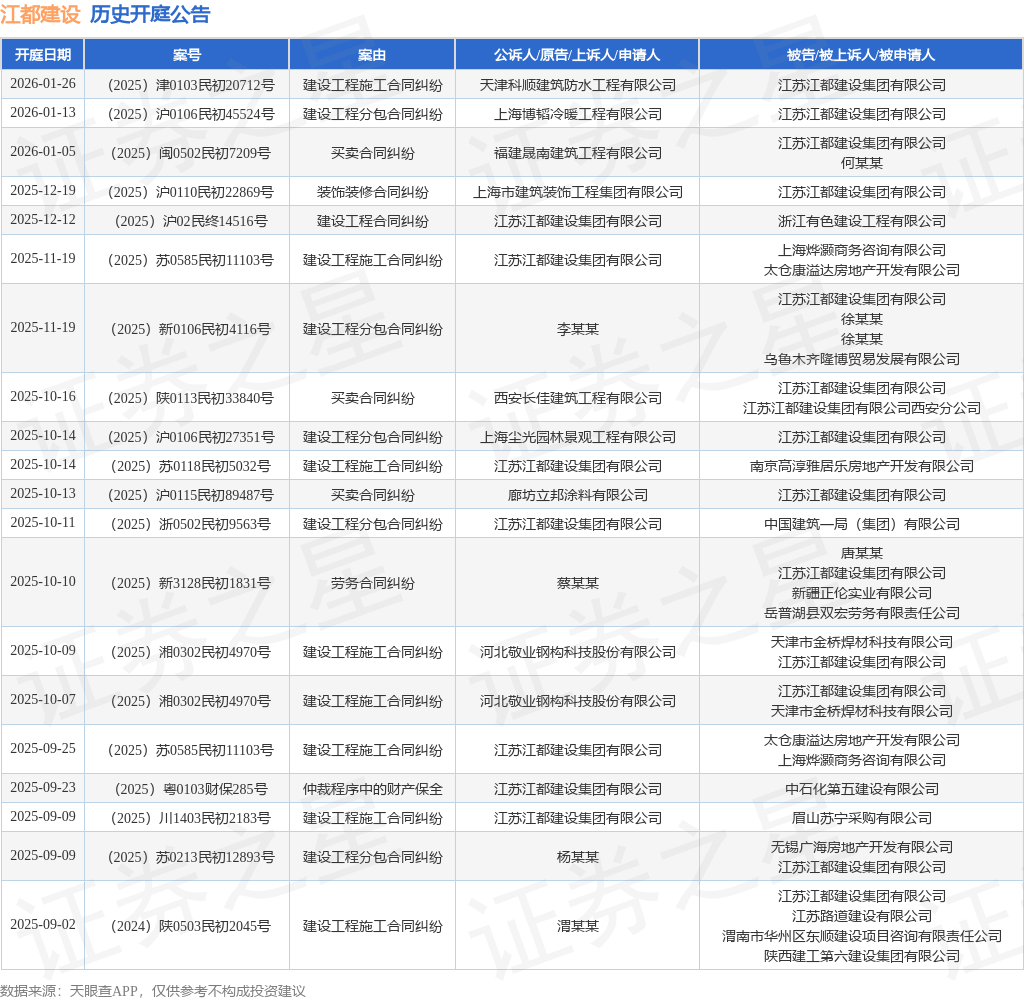Select date cell 2025-10-09
1024x1000 pixels.
(43, 650)
